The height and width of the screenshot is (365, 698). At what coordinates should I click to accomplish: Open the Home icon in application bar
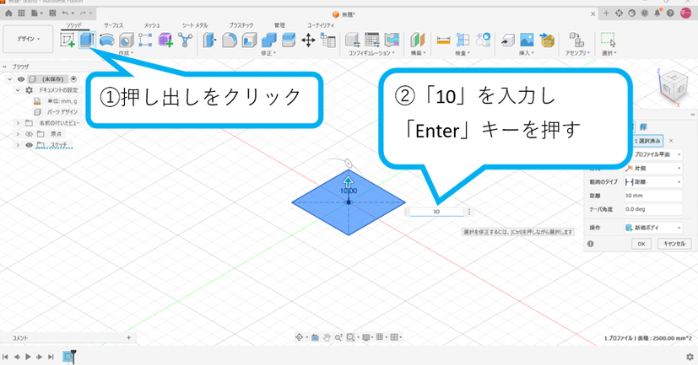coord(8,13)
